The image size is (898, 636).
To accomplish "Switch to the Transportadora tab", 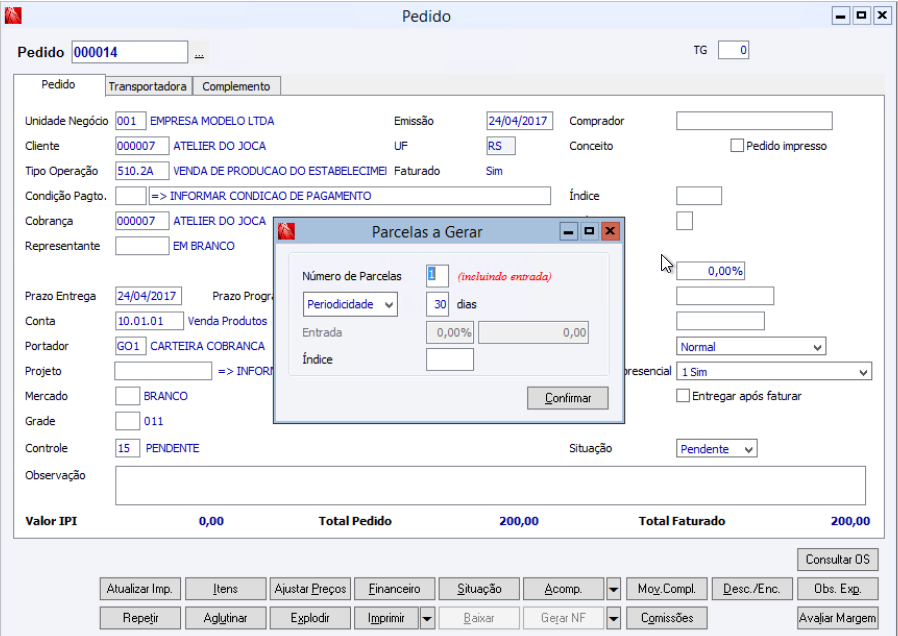I will (x=148, y=86).
